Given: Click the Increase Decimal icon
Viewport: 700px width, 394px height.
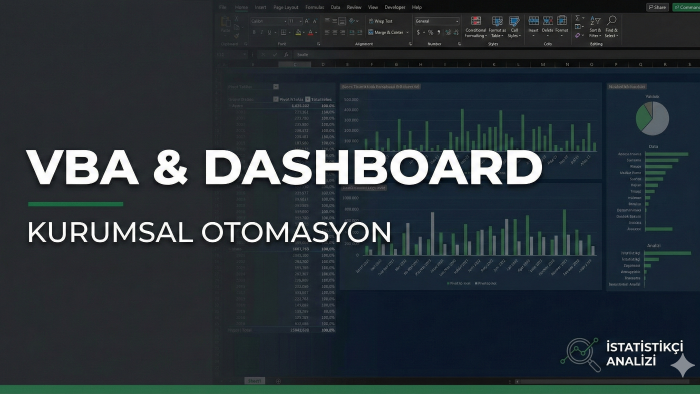Looking at the screenshot, I should 448,33.
